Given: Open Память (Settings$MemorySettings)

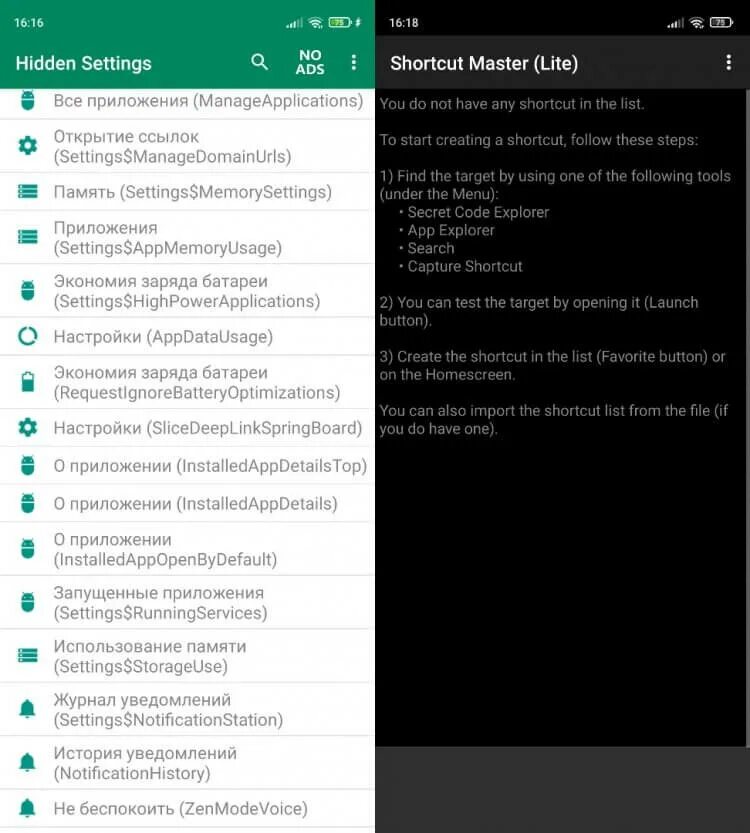Looking at the screenshot, I should [187, 192].
